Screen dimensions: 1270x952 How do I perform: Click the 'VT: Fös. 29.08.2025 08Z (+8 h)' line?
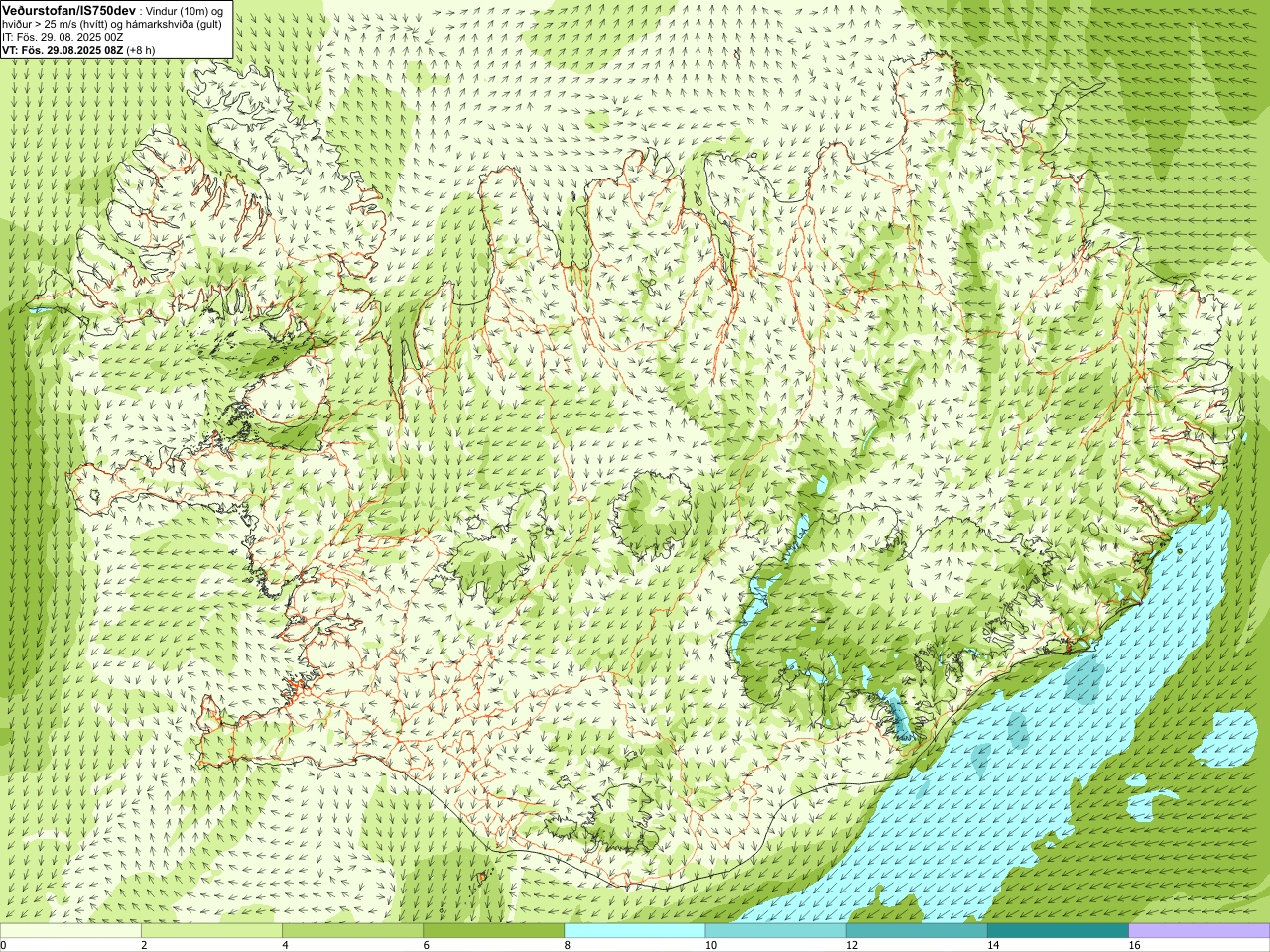[x=78, y=50]
